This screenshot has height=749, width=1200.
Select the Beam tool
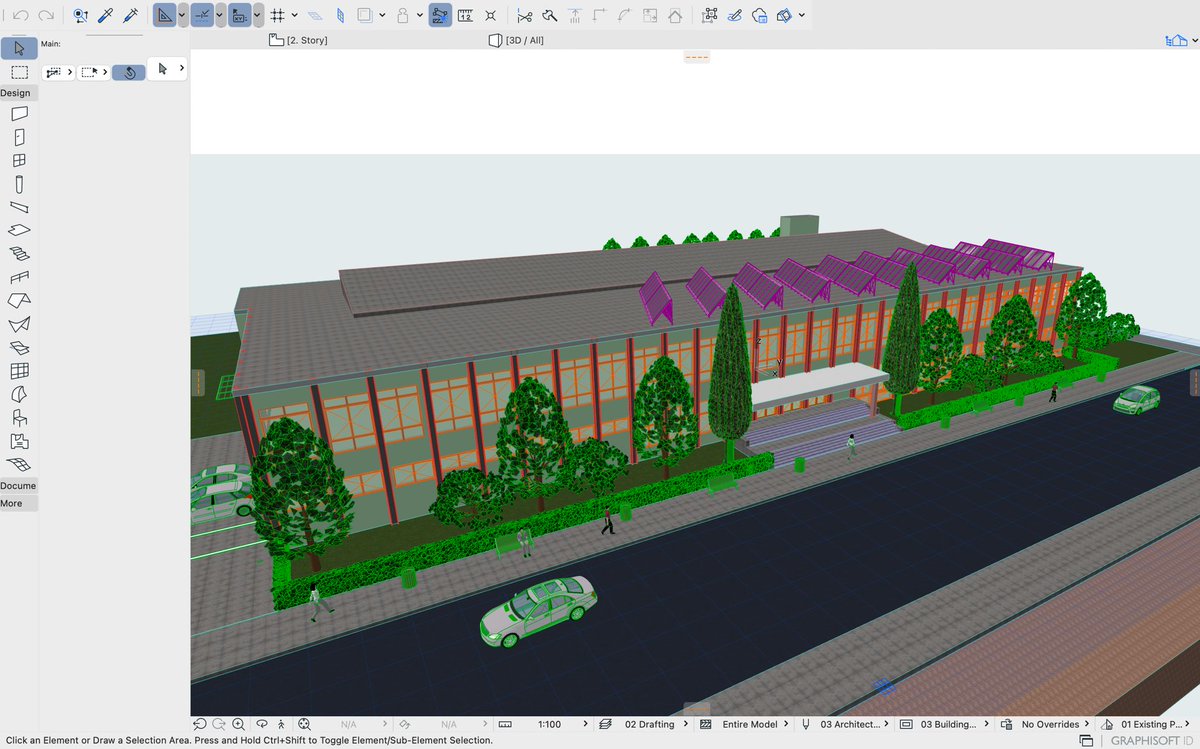(19, 207)
